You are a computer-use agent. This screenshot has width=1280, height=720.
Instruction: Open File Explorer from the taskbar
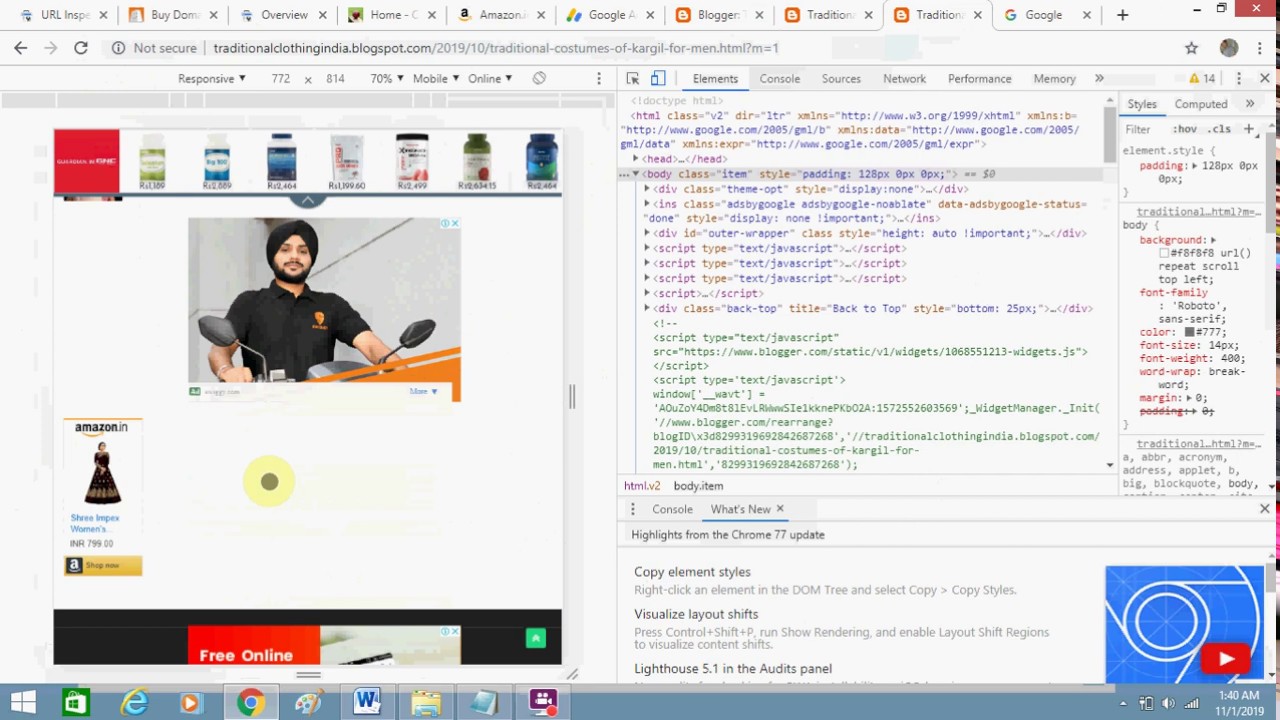click(425, 702)
